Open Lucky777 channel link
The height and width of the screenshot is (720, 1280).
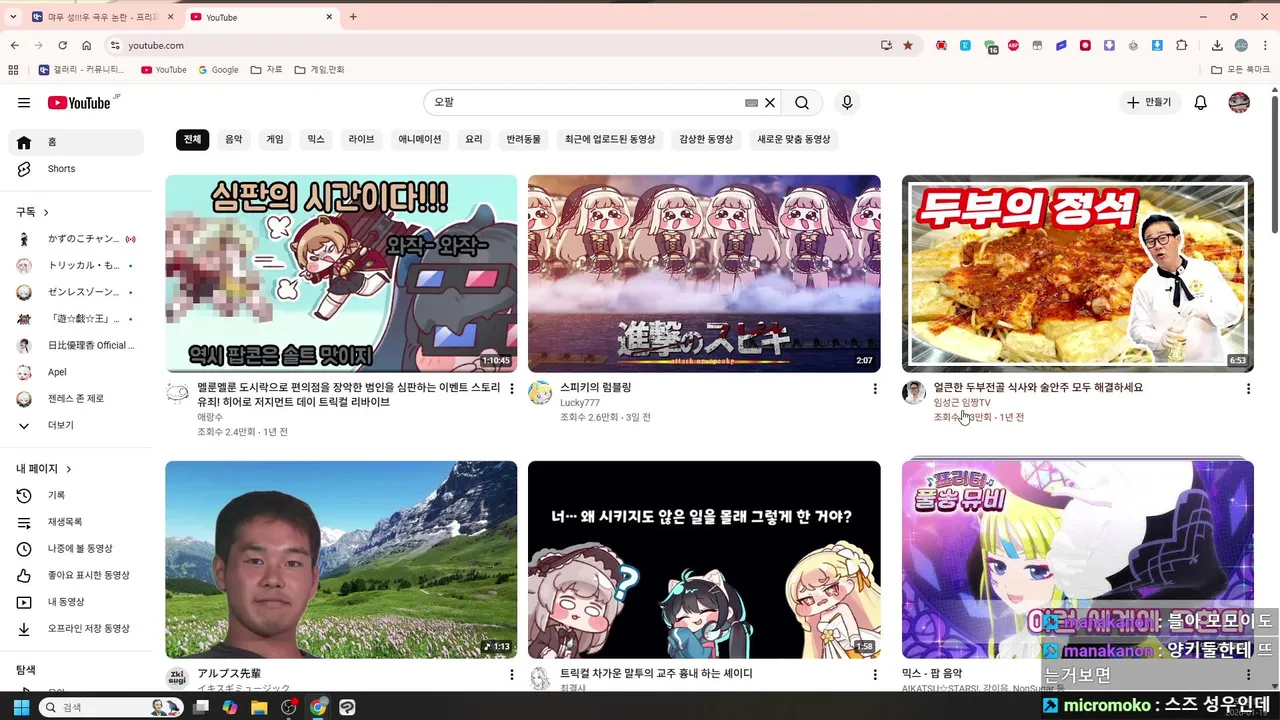tap(580, 403)
